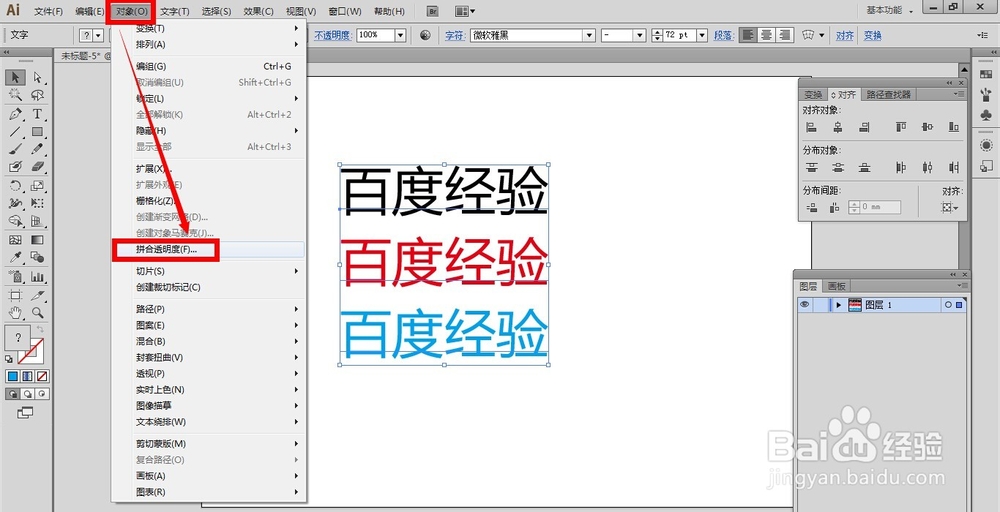Click the 变换 link in control bar
This screenshot has width=1000, height=512.
[872, 36]
